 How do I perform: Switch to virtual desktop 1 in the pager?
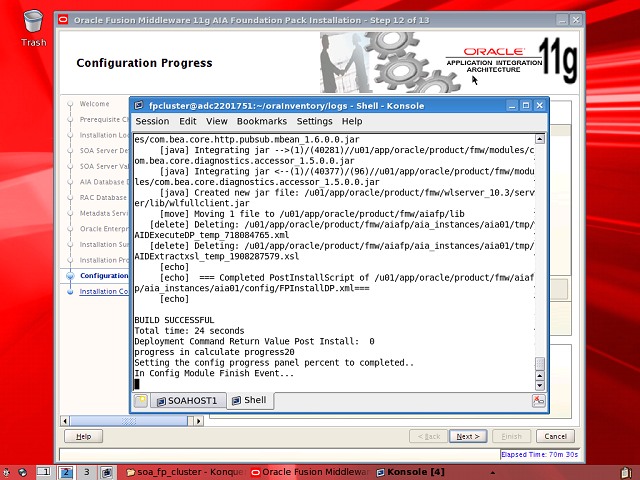tap(44, 472)
